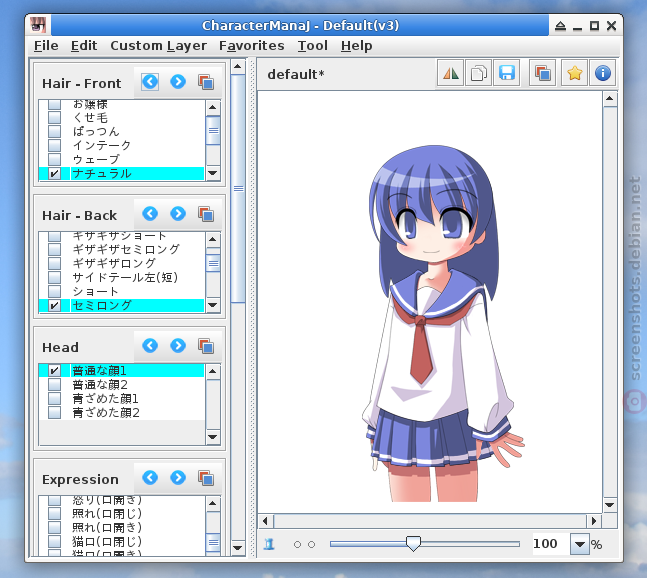Image resolution: width=647 pixels, height=578 pixels.
Task: Open the File menu
Action: [46, 45]
